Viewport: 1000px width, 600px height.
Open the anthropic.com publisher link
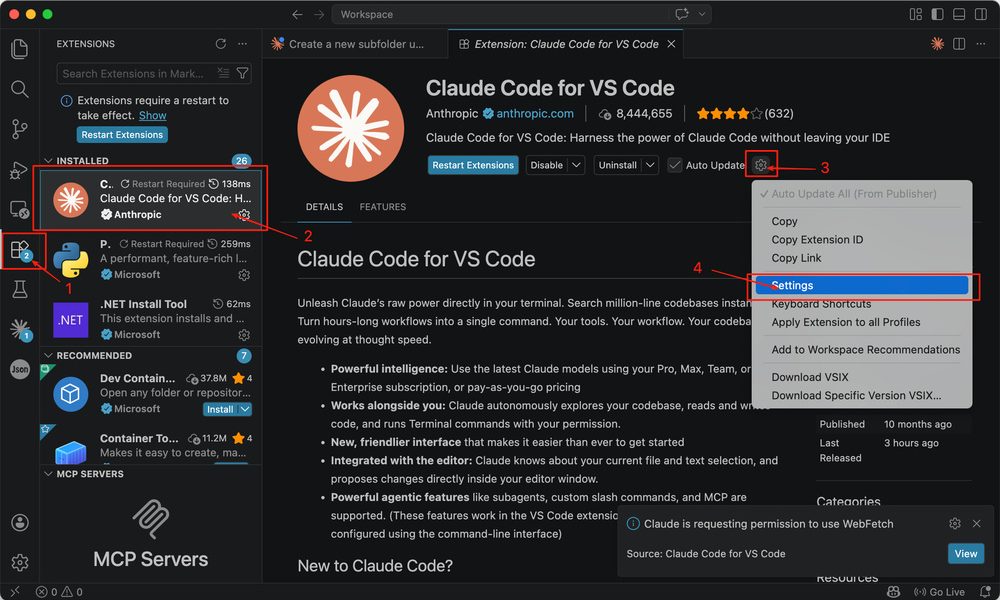pyautogui.click(x=535, y=114)
